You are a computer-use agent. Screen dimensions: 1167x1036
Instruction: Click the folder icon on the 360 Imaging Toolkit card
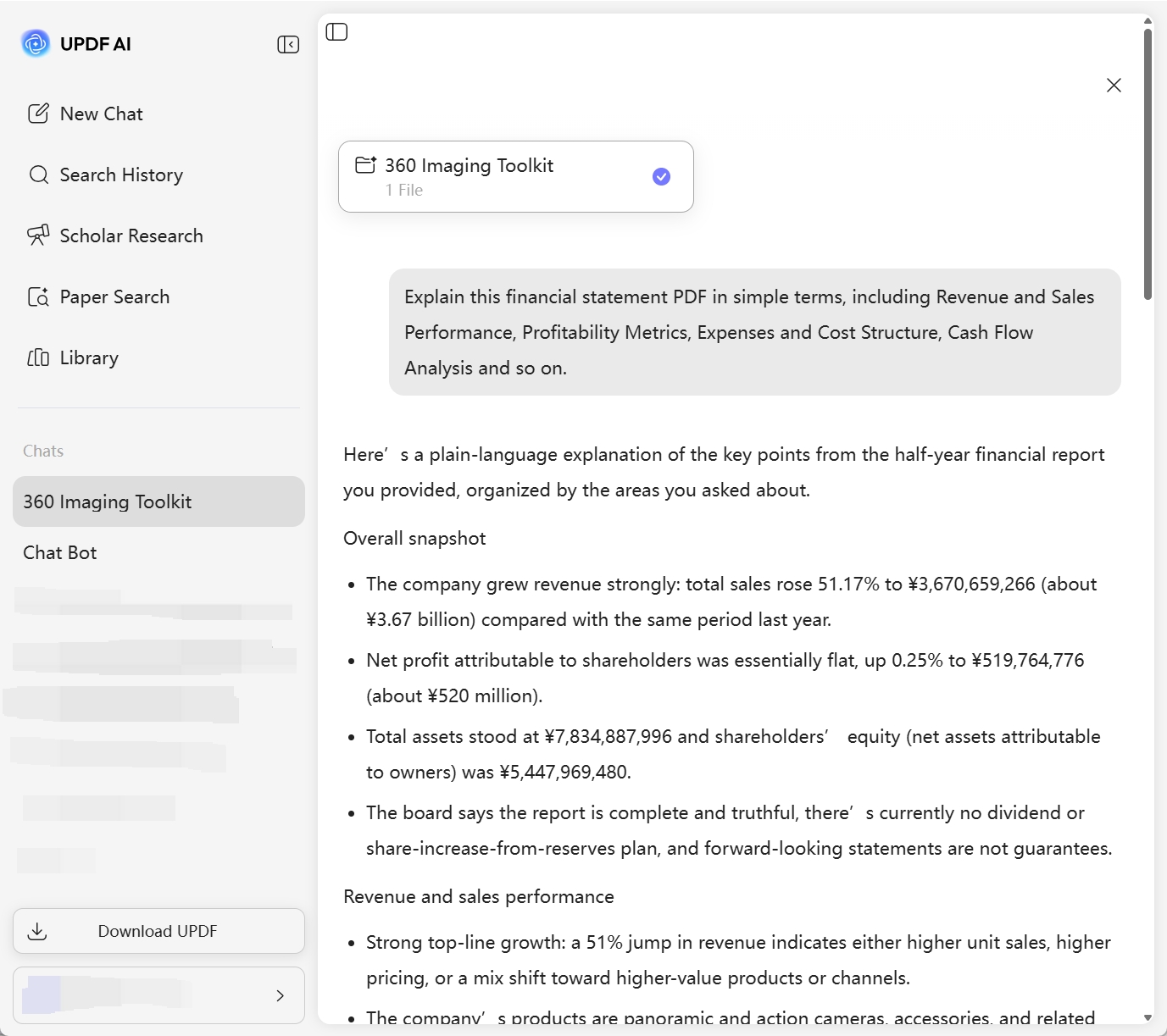click(x=365, y=165)
